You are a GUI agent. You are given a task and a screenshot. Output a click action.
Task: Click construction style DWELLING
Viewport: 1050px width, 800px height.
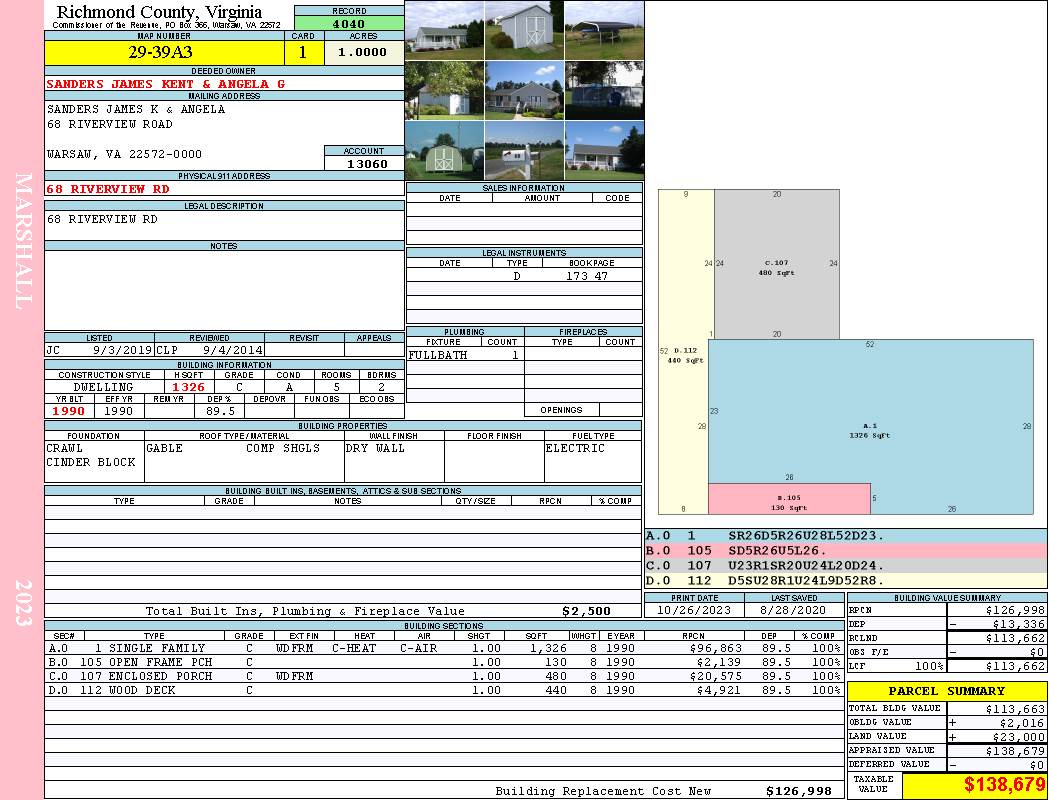click(x=103, y=387)
